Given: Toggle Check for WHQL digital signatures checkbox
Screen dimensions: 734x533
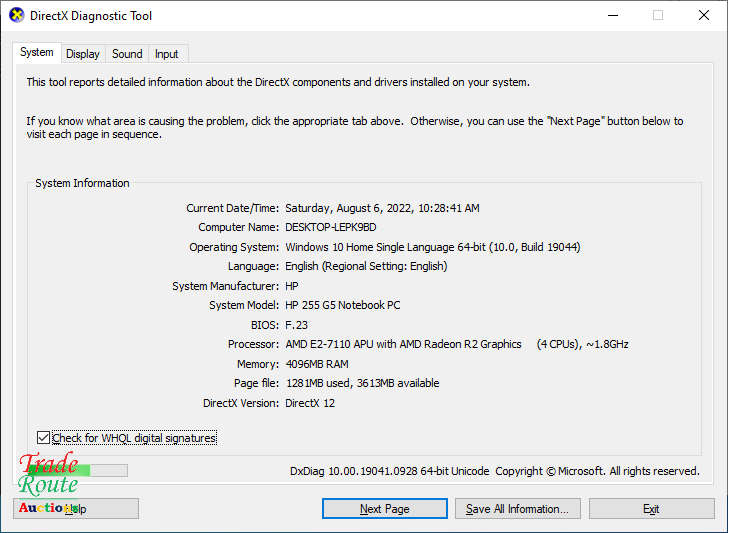Looking at the screenshot, I should pos(43,438).
